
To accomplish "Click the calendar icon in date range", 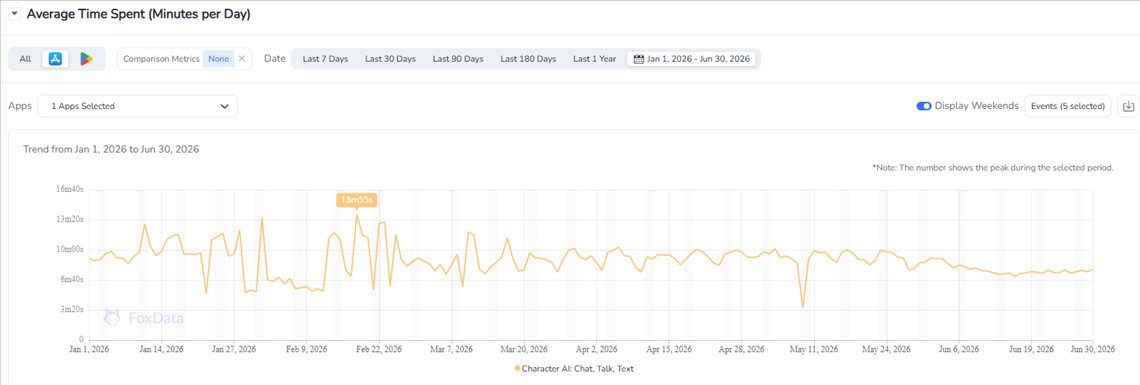I will [x=639, y=59].
